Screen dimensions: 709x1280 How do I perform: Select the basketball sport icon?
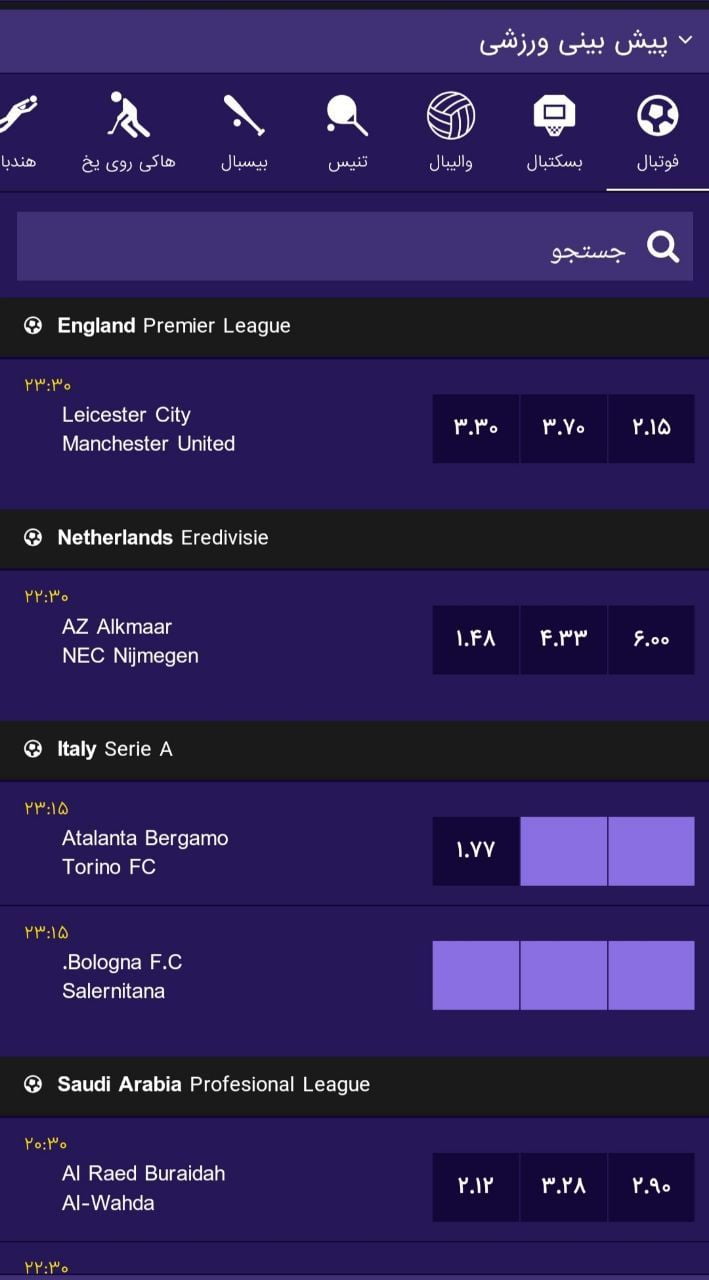554,117
